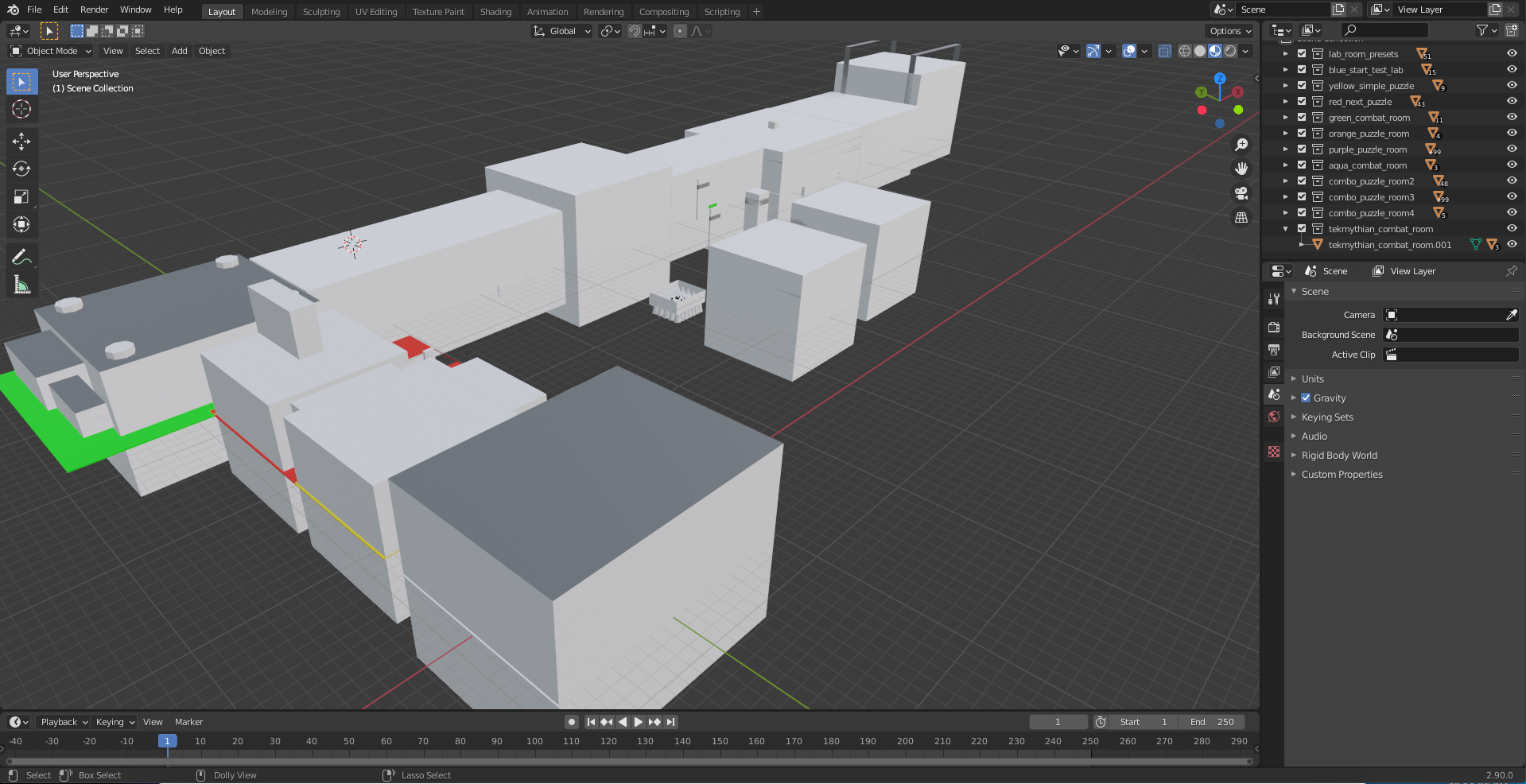1526x784 pixels.
Task: Click the Options button in header
Action: click(x=1230, y=31)
